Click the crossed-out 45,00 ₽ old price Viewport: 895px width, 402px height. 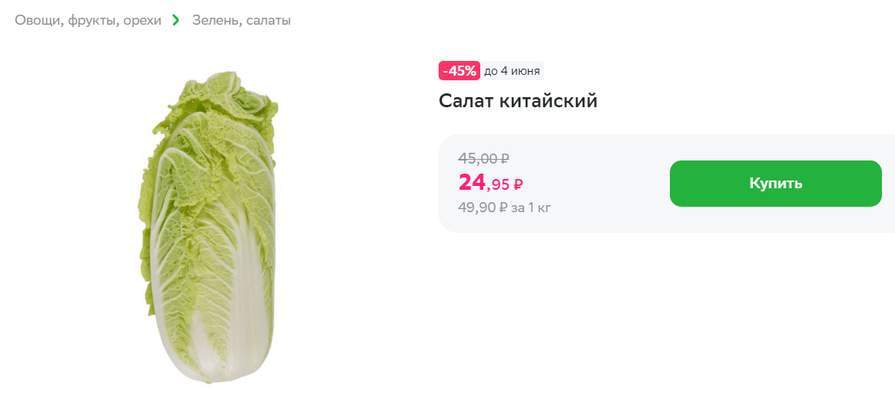click(484, 158)
